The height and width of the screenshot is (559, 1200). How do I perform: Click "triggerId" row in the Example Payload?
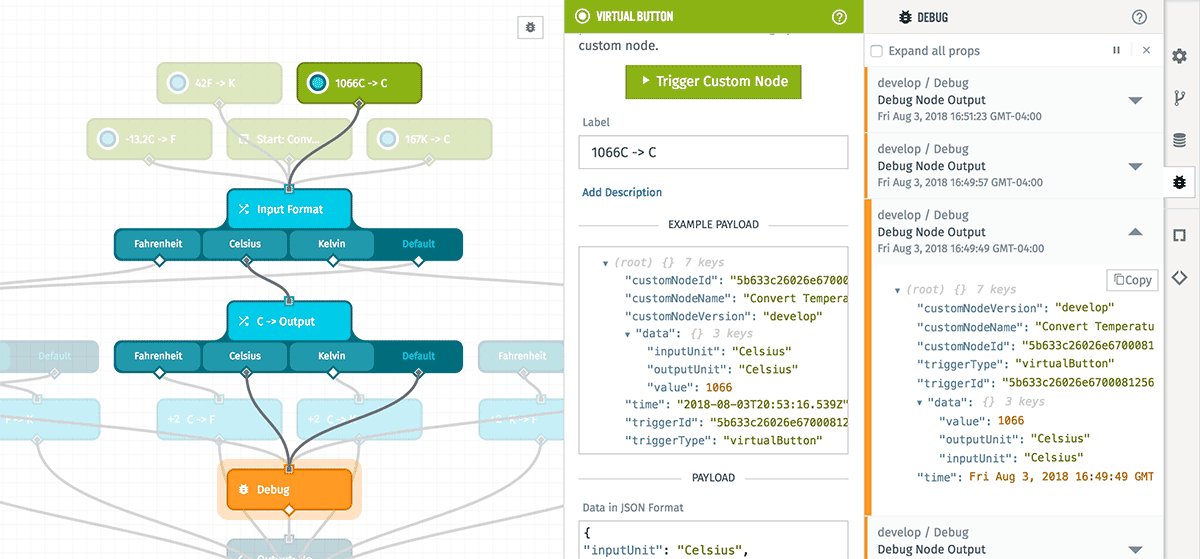734,423
